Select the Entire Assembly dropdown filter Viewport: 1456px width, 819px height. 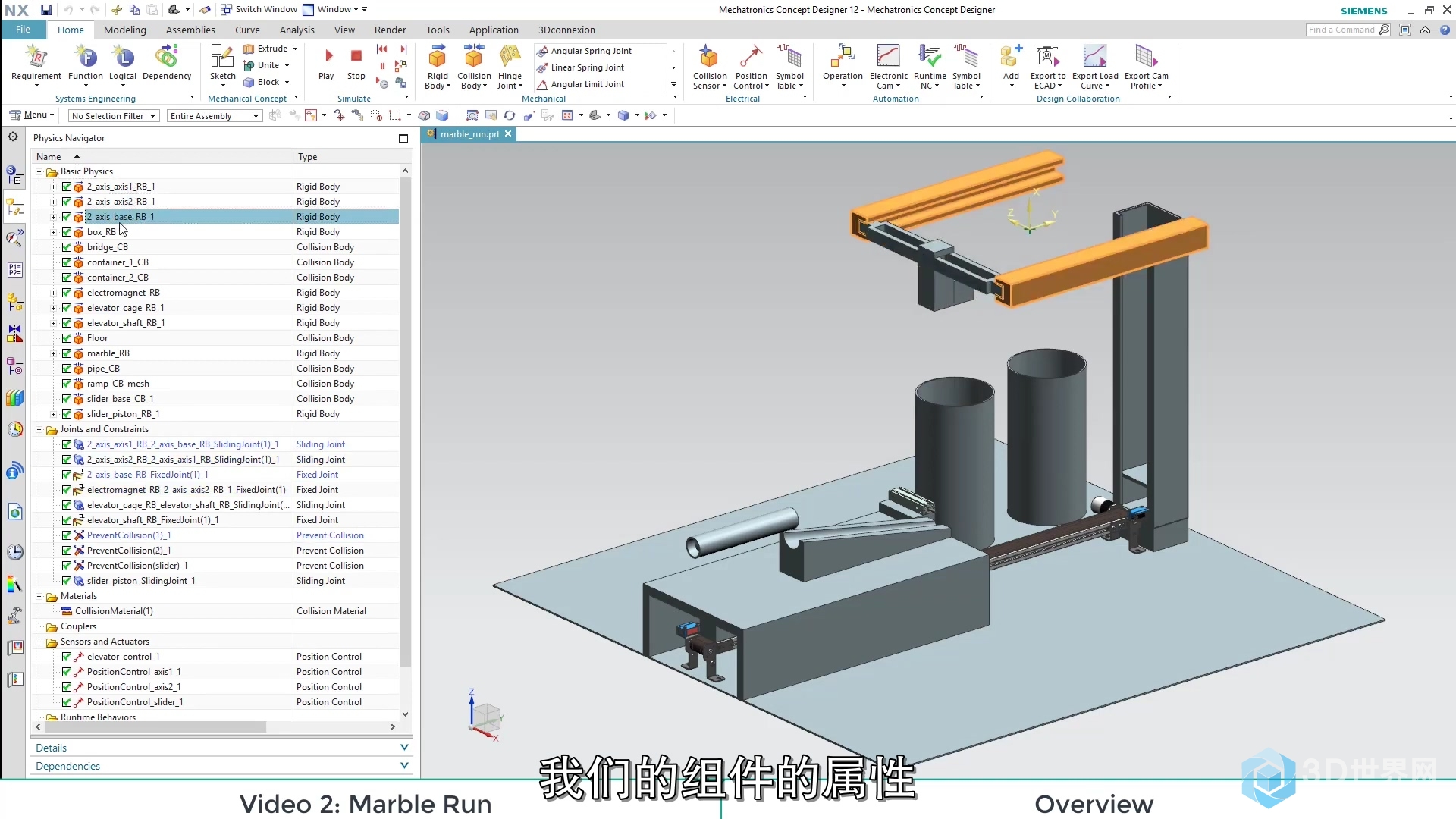coord(213,115)
